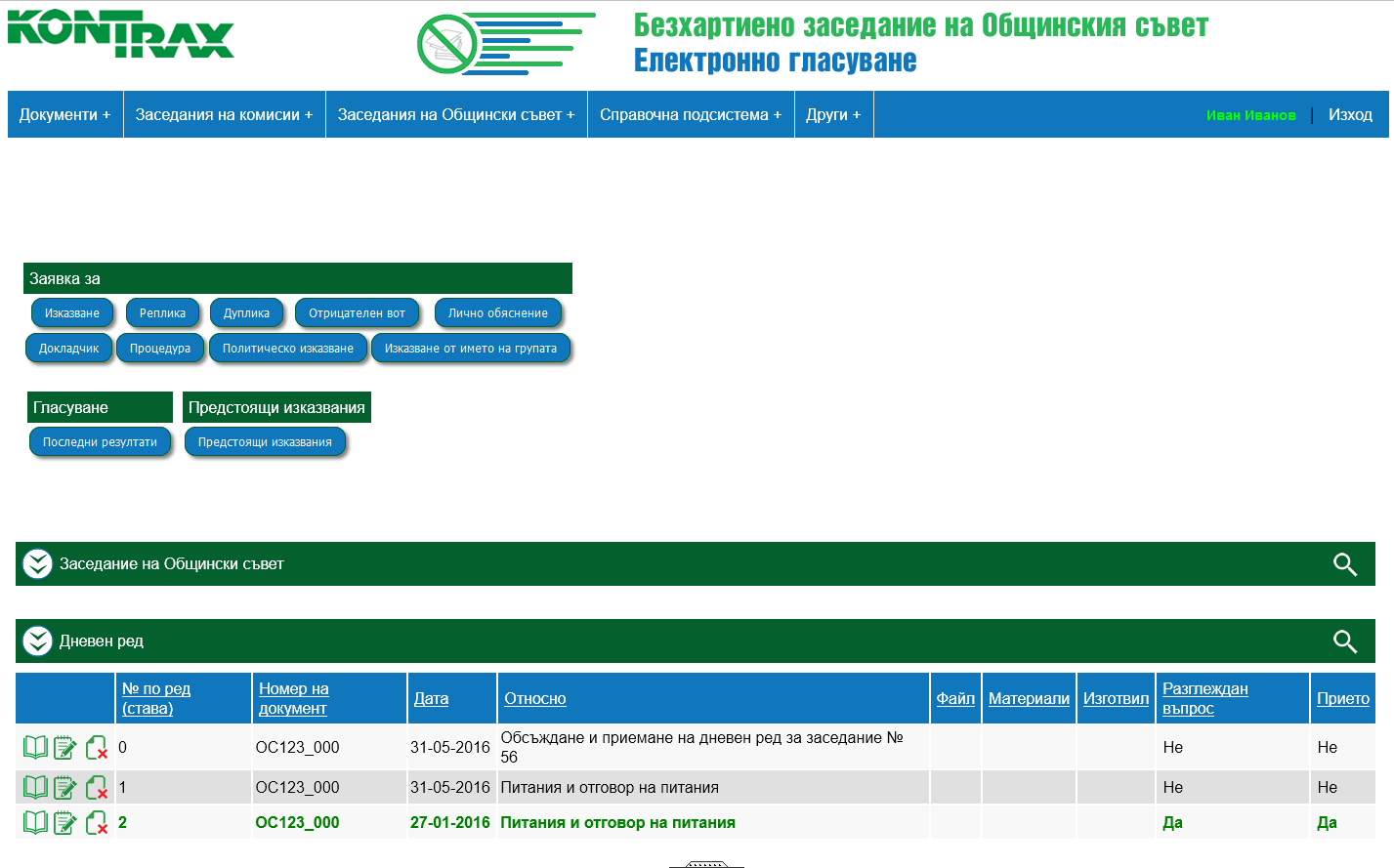Viewport: 1394px width, 868px height.
Task: Show Последни резултати voting button
Action: 100,442
